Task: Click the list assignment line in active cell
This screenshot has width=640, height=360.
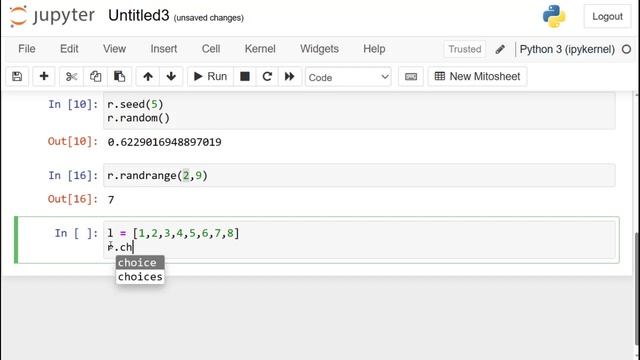Action: pyautogui.click(x=173, y=233)
